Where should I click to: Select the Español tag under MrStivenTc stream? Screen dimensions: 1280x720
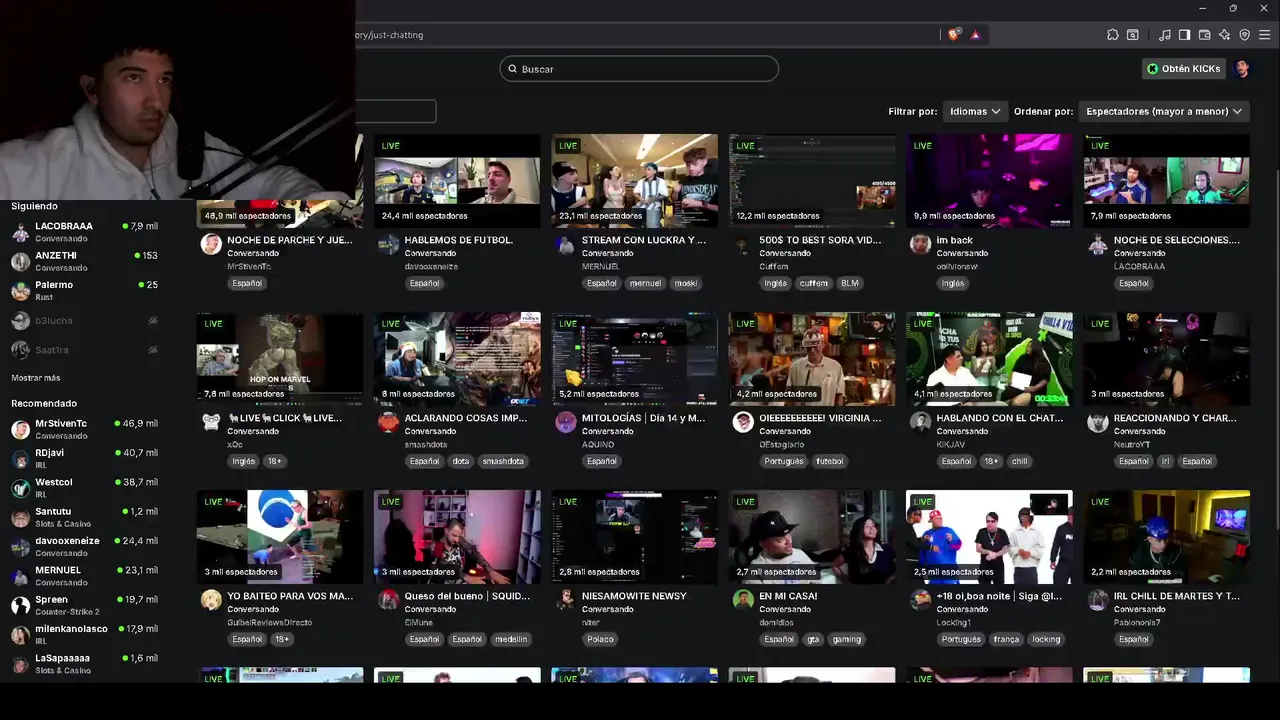tap(247, 283)
